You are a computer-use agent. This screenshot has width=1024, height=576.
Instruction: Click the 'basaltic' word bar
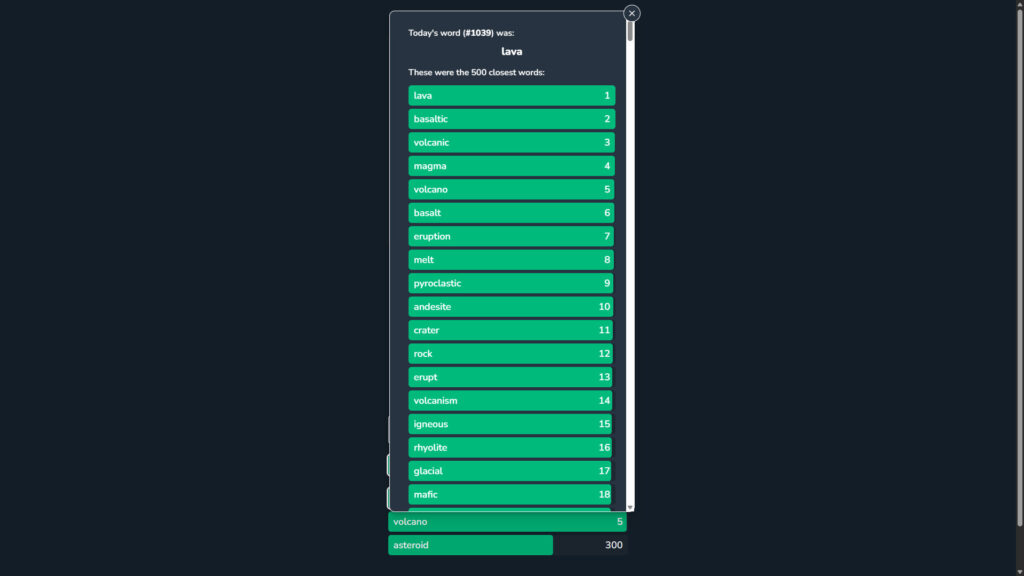point(511,119)
